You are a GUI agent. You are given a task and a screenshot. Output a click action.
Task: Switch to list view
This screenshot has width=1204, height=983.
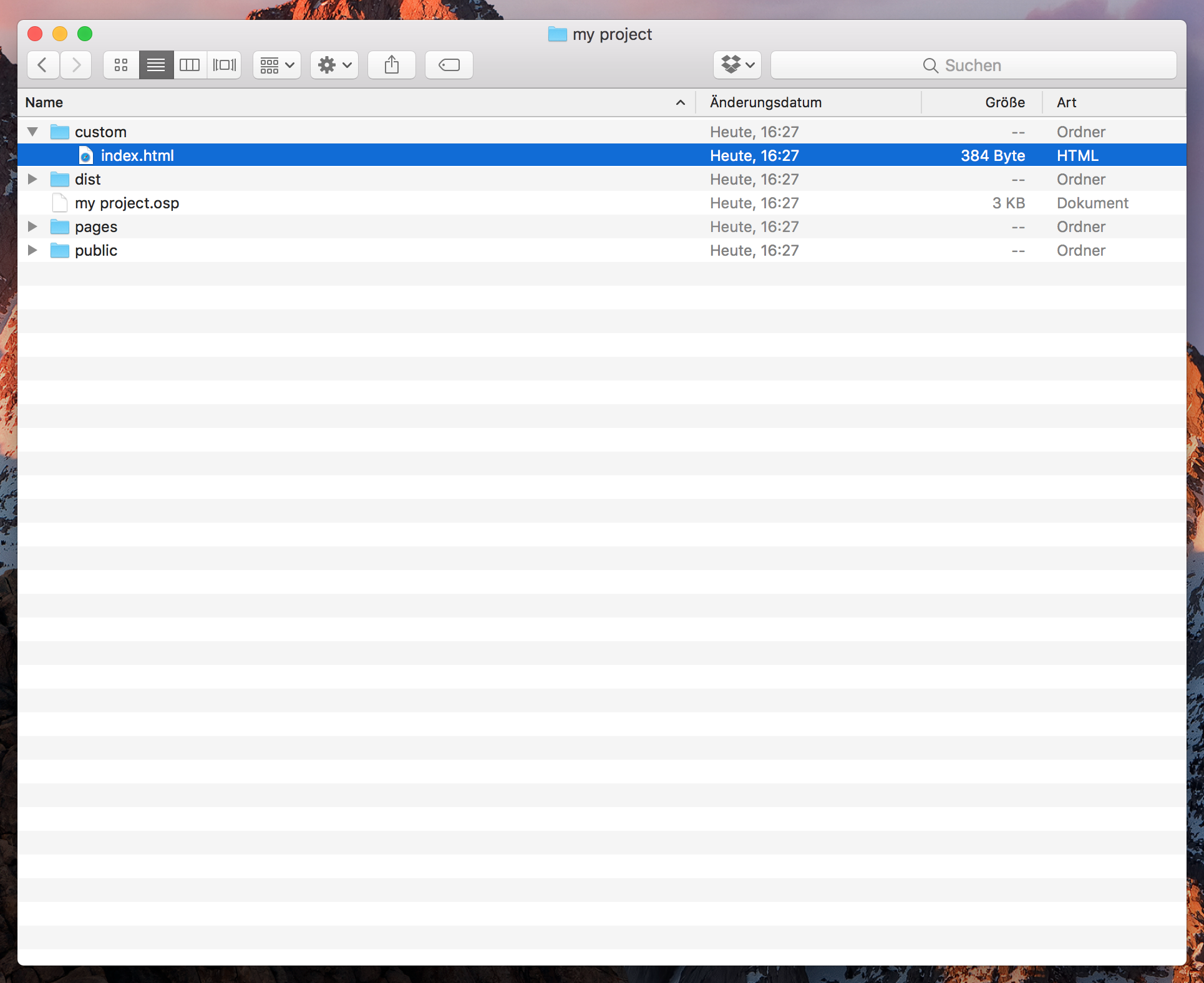(x=156, y=65)
